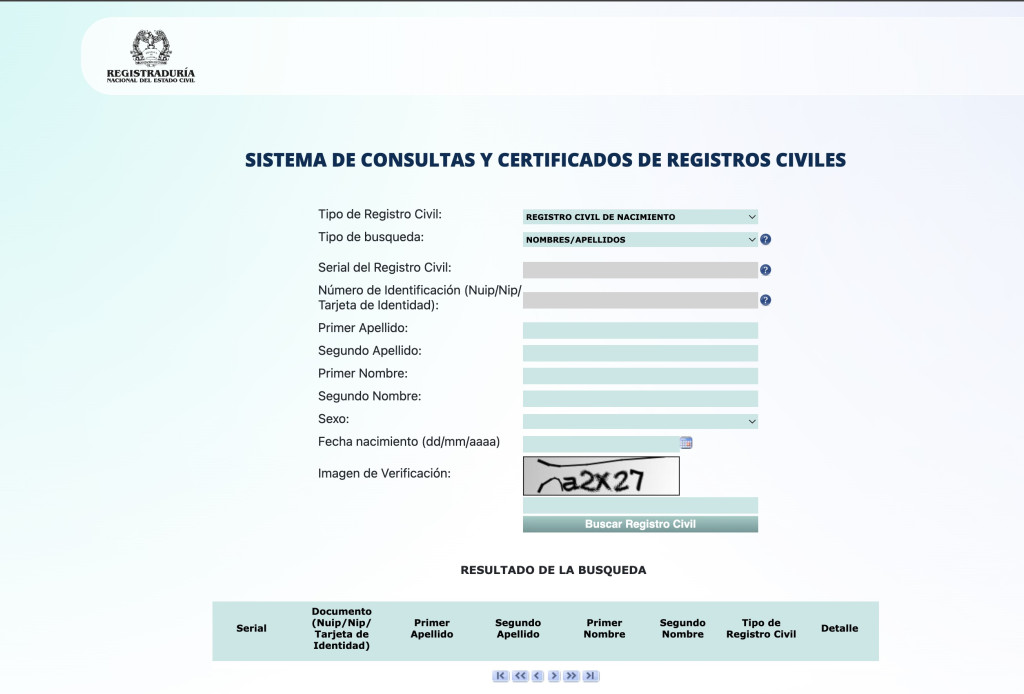The width and height of the screenshot is (1024, 694).
Task: Click the RESULTADO DE LA BUSQUEDA heading
Action: pyautogui.click(x=553, y=570)
